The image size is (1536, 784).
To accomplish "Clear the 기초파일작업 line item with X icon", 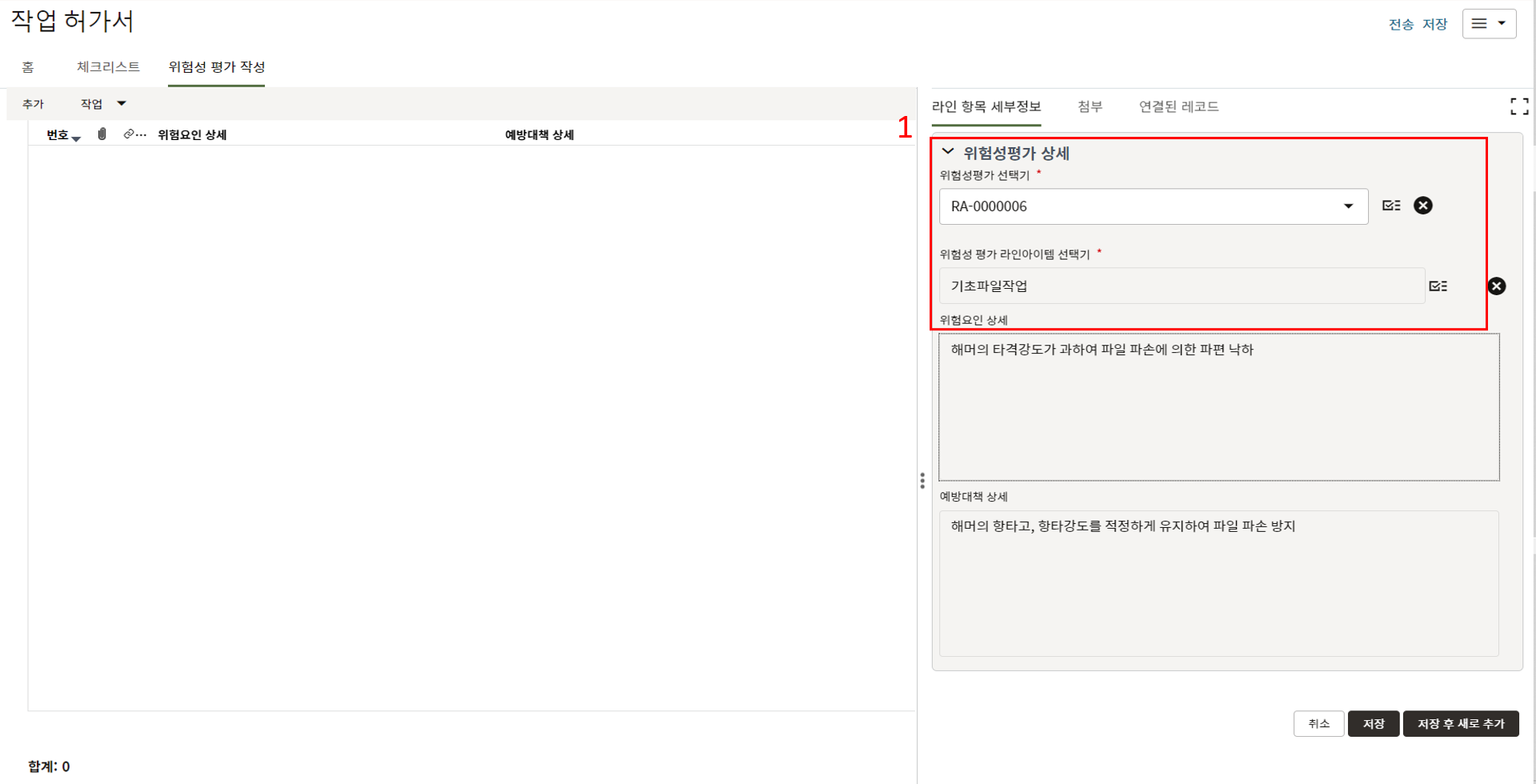I will 1496,286.
